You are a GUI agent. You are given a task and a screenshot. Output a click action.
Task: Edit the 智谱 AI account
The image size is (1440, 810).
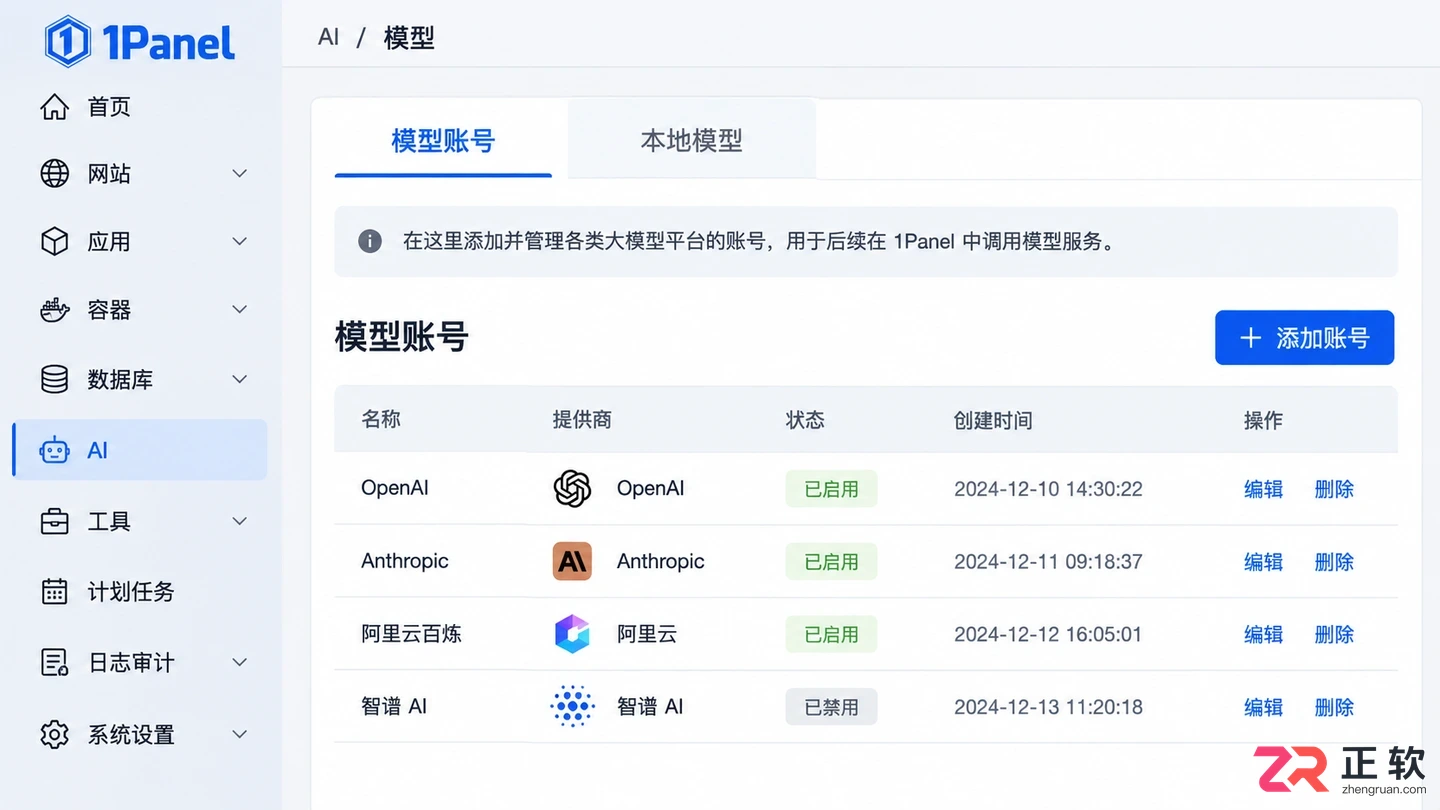point(1263,707)
